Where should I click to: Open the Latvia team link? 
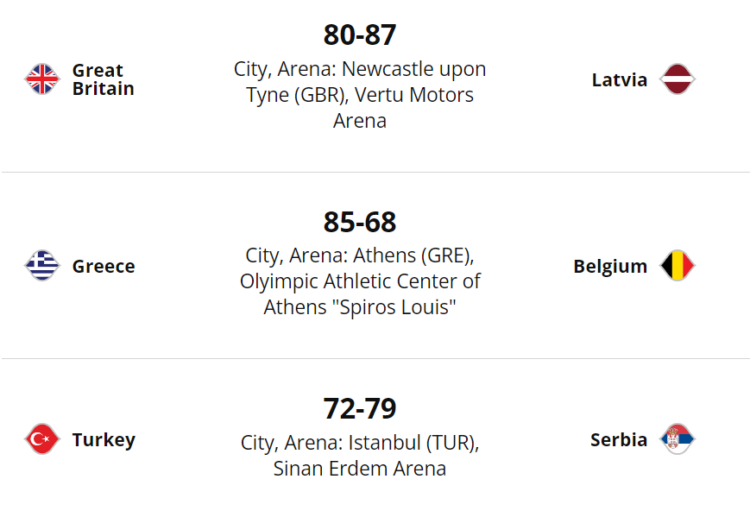point(619,79)
